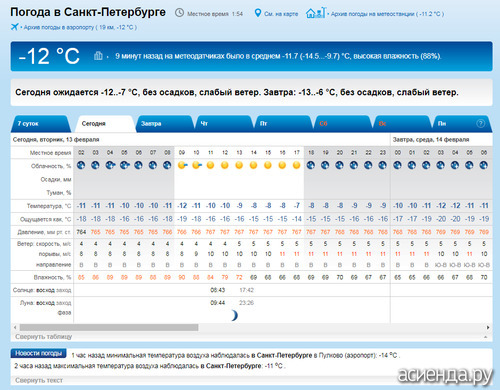Click the 23 hour cloud icon
Image resolution: width=500 pixels, height=390 pixels.
[x=382, y=165]
